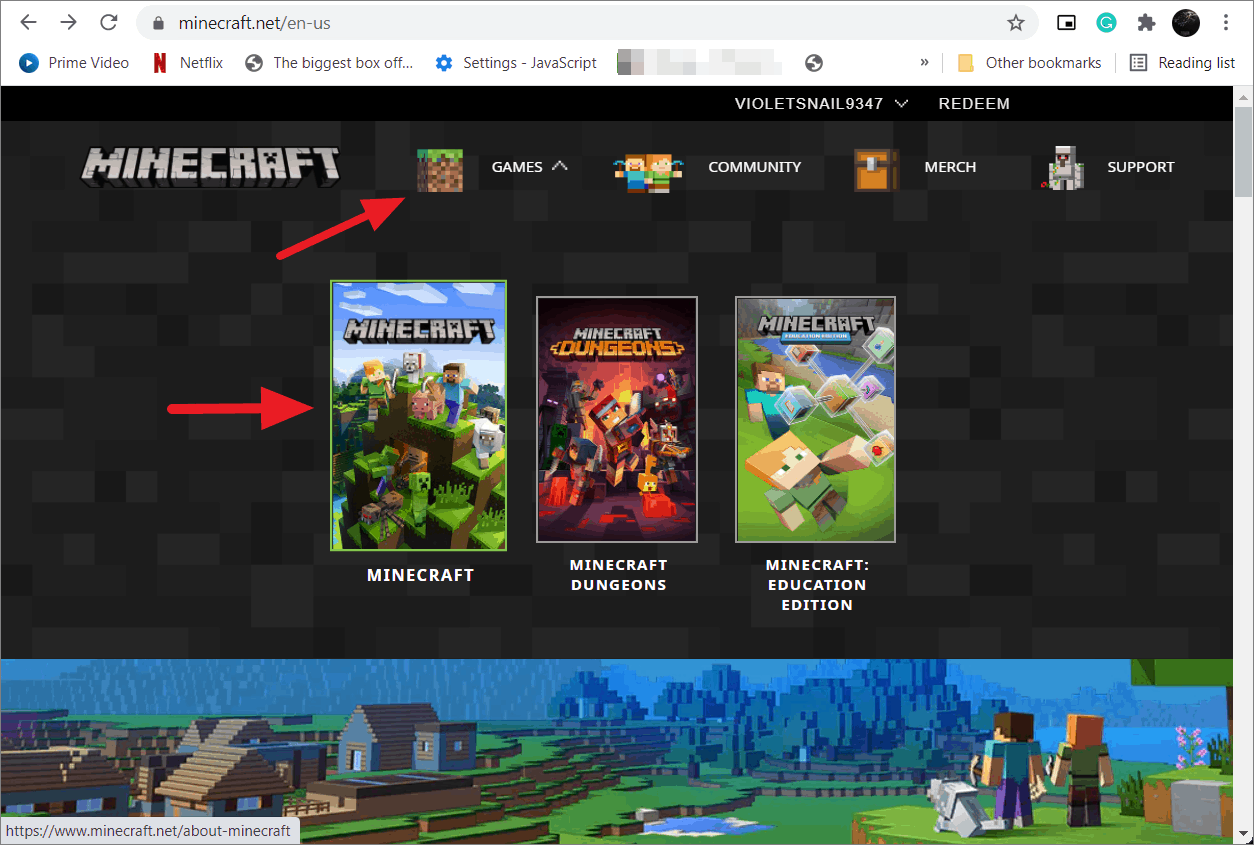Reload the page
1254x845 pixels.
(x=109, y=22)
